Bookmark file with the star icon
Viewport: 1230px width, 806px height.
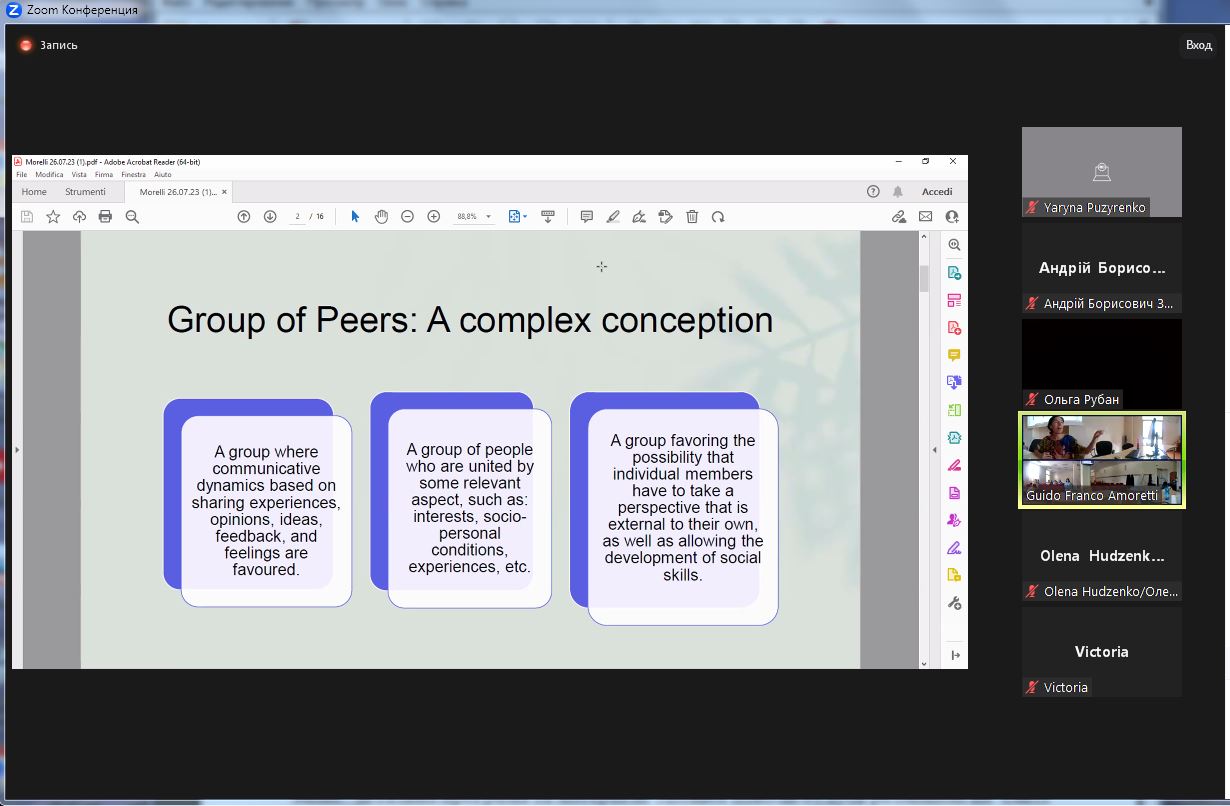pos(53,217)
